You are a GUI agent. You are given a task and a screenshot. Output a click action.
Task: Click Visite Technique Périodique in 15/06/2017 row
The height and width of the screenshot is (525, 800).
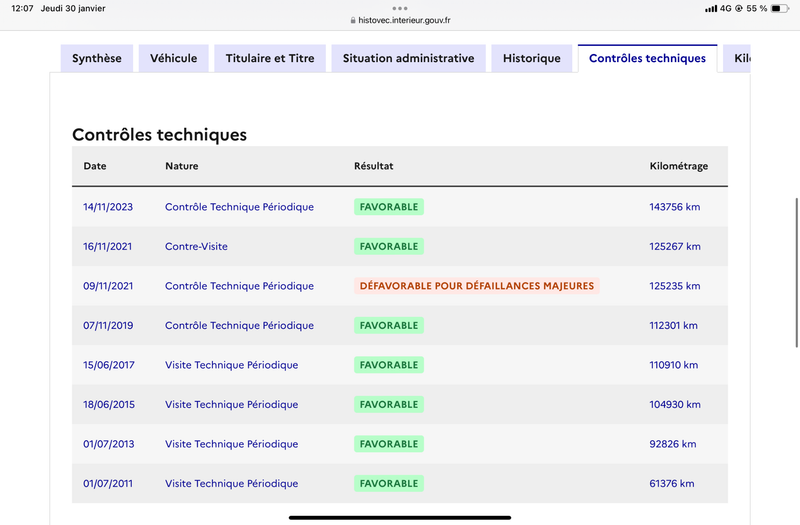click(x=232, y=365)
